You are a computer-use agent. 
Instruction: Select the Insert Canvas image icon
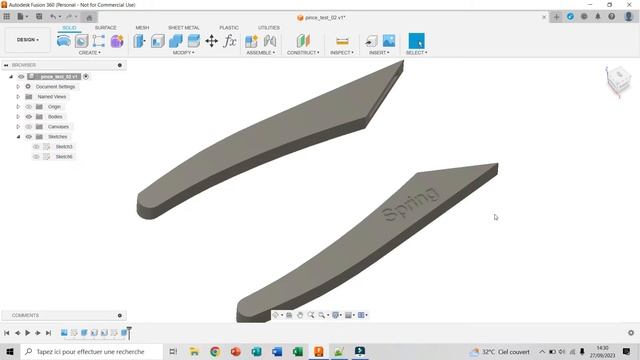(389, 41)
